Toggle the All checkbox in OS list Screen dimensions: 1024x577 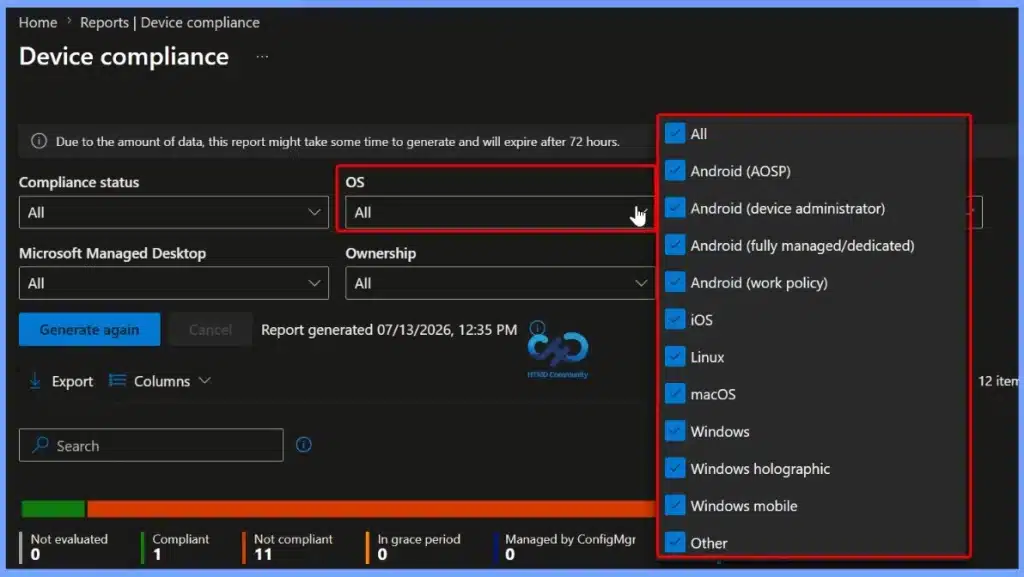pos(675,134)
